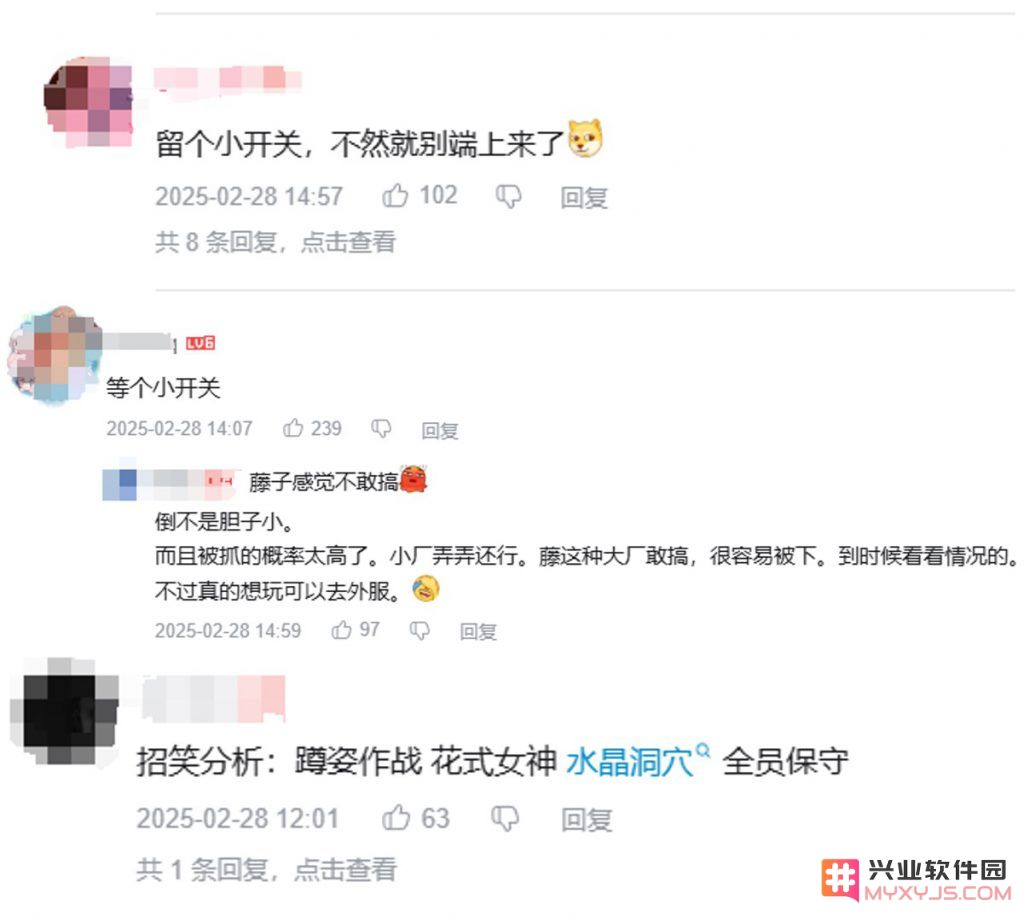
Task: Like the 招笑分析 comment with 63 likes
Action: point(396,818)
